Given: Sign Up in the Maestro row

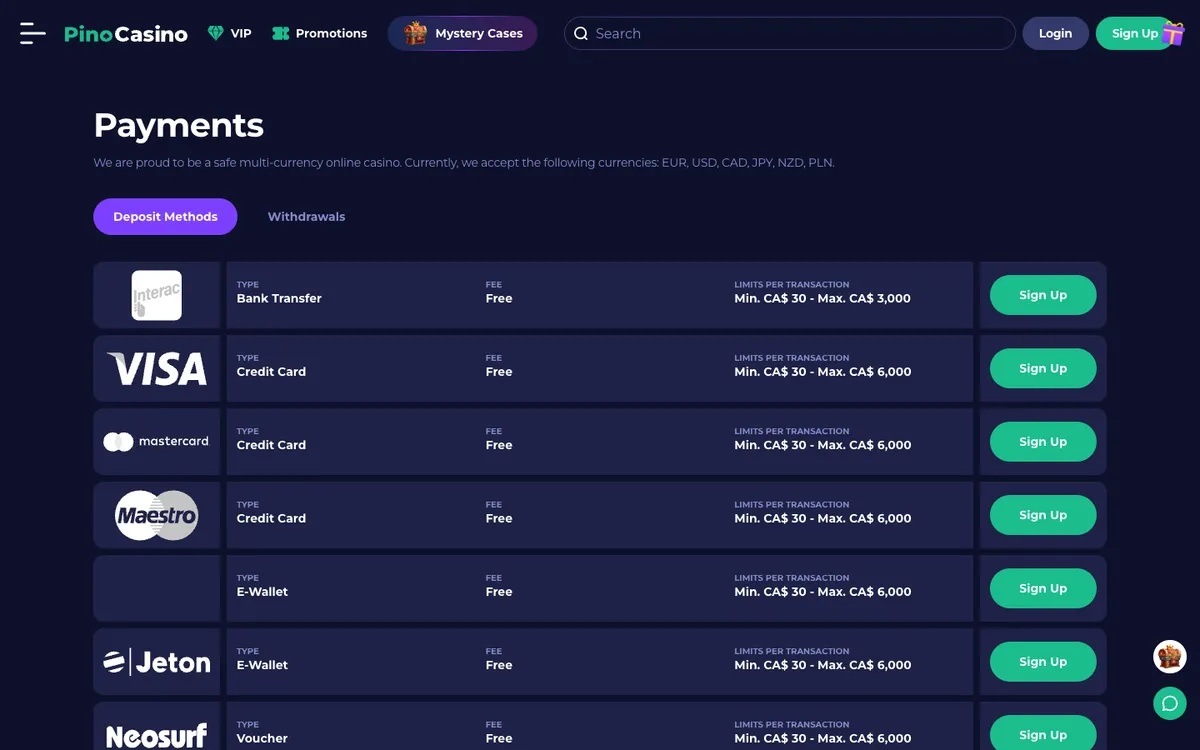Looking at the screenshot, I should pos(1043,515).
